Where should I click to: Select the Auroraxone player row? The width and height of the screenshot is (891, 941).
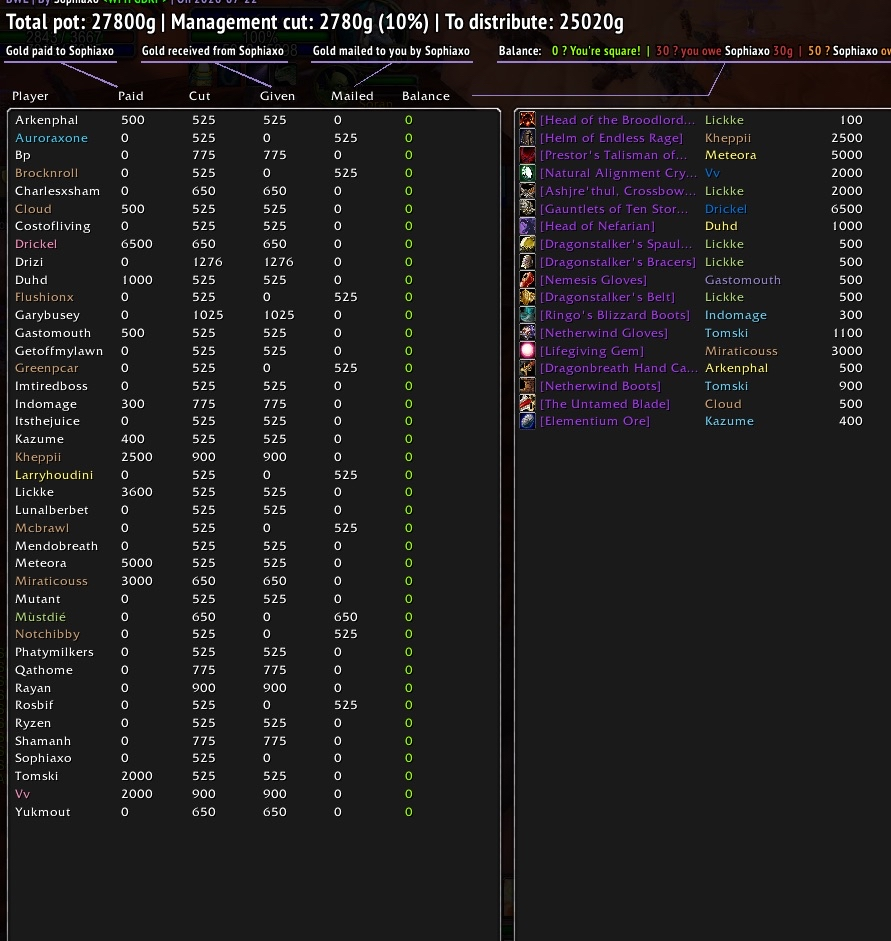click(x=254, y=138)
